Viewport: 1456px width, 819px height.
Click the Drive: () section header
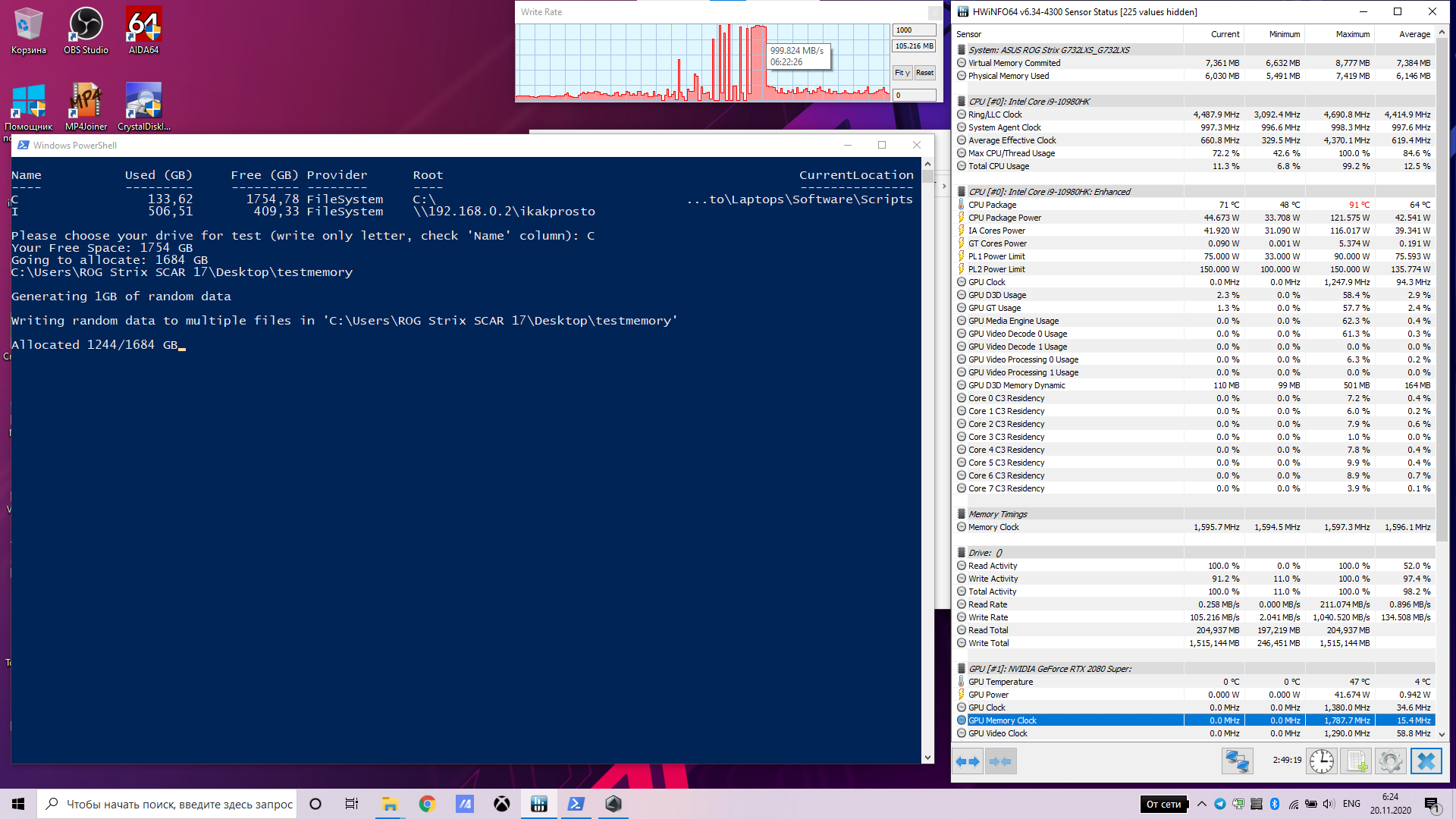click(985, 552)
